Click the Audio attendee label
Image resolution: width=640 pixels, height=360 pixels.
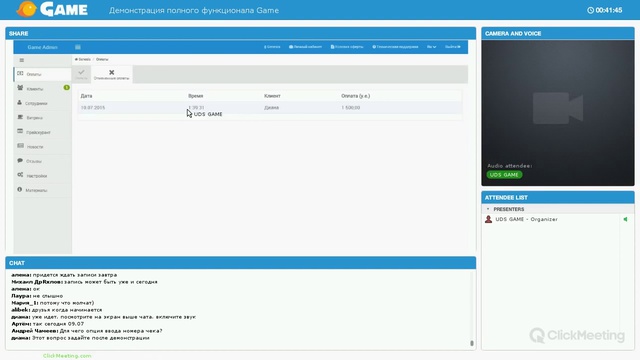tap(509, 166)
